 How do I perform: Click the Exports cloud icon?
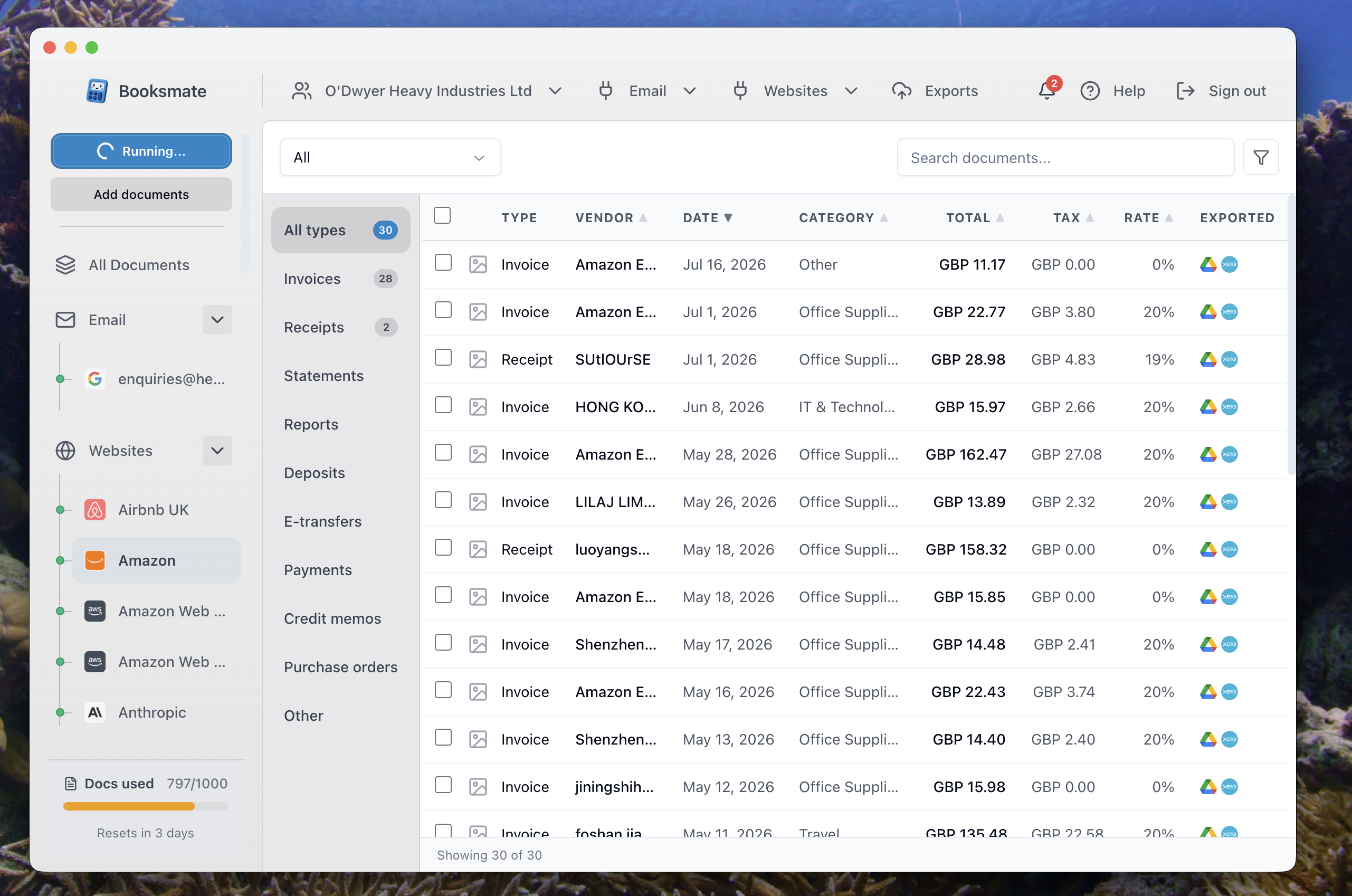[x=901, y=91]
